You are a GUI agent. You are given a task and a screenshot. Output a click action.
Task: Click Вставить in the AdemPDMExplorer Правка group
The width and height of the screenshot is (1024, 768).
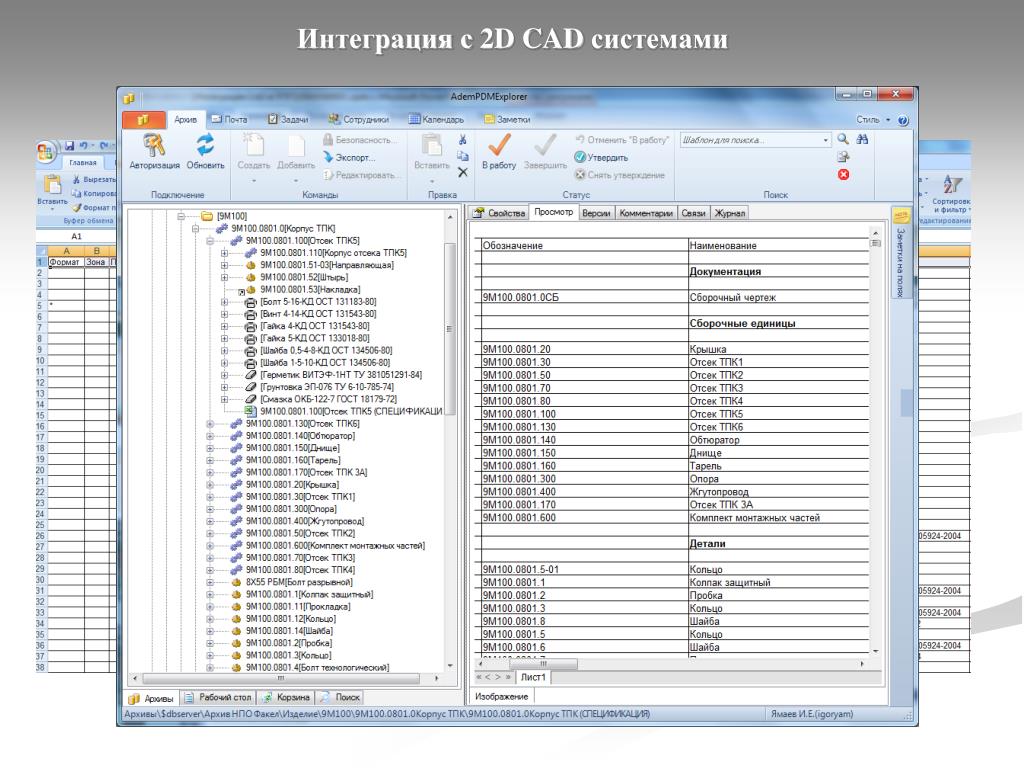tap(432, 157)
